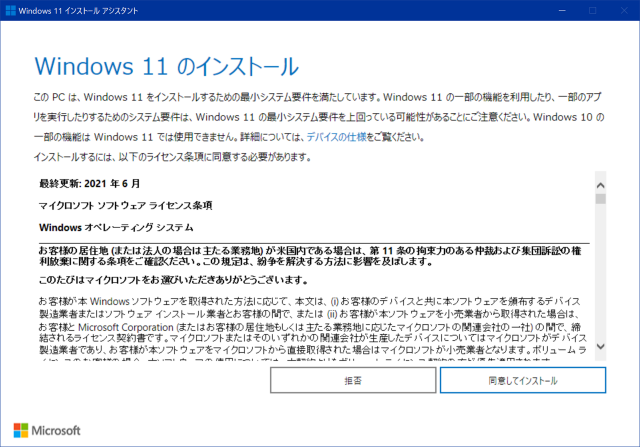Image resolution: width=640 pixels, height=447 pixels.
Task: Click the '最終更新: 2021 年 6 月' text
Action: [89, 184]
